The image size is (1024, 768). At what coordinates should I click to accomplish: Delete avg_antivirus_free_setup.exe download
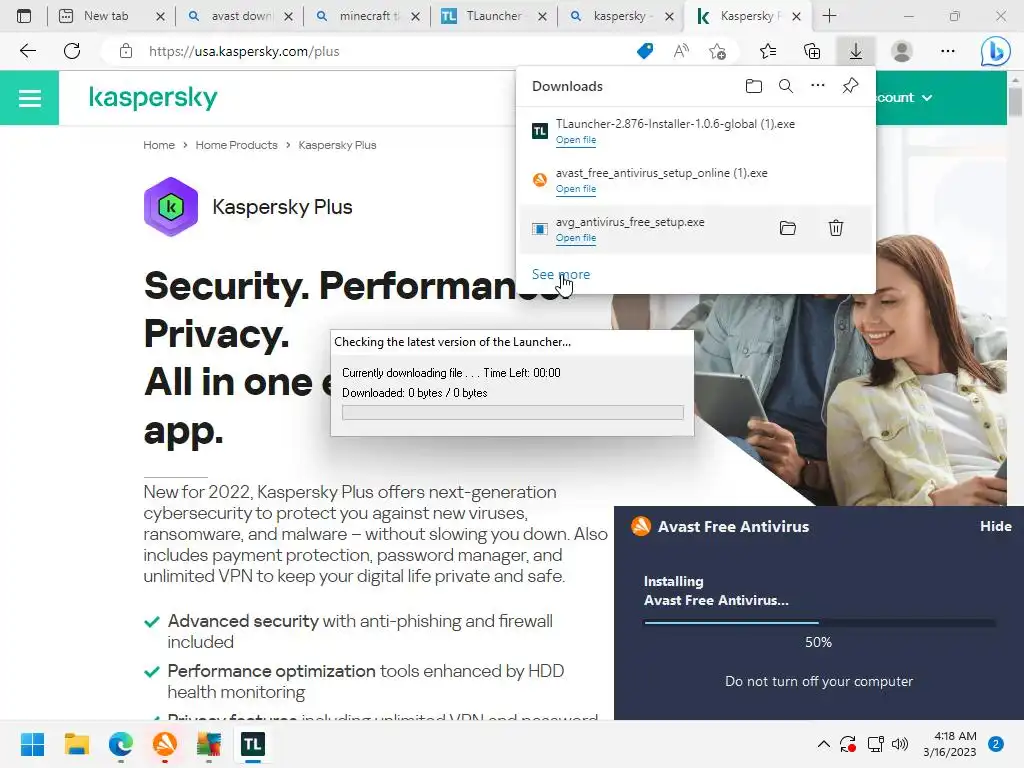(x=836, y=228)
